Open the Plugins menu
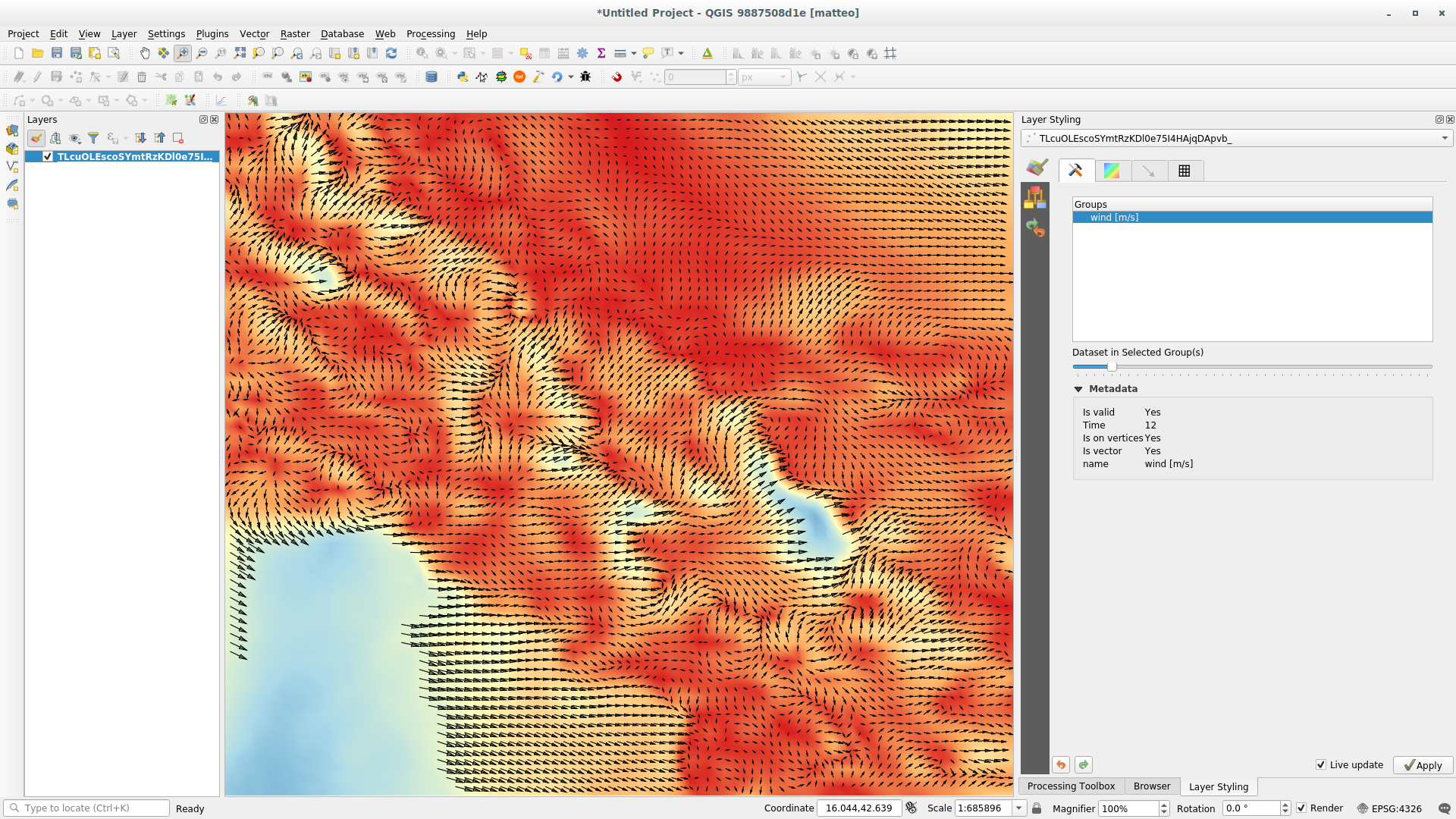The height and width of the screenshot is (819, 1456). click(x=212, y=33)
